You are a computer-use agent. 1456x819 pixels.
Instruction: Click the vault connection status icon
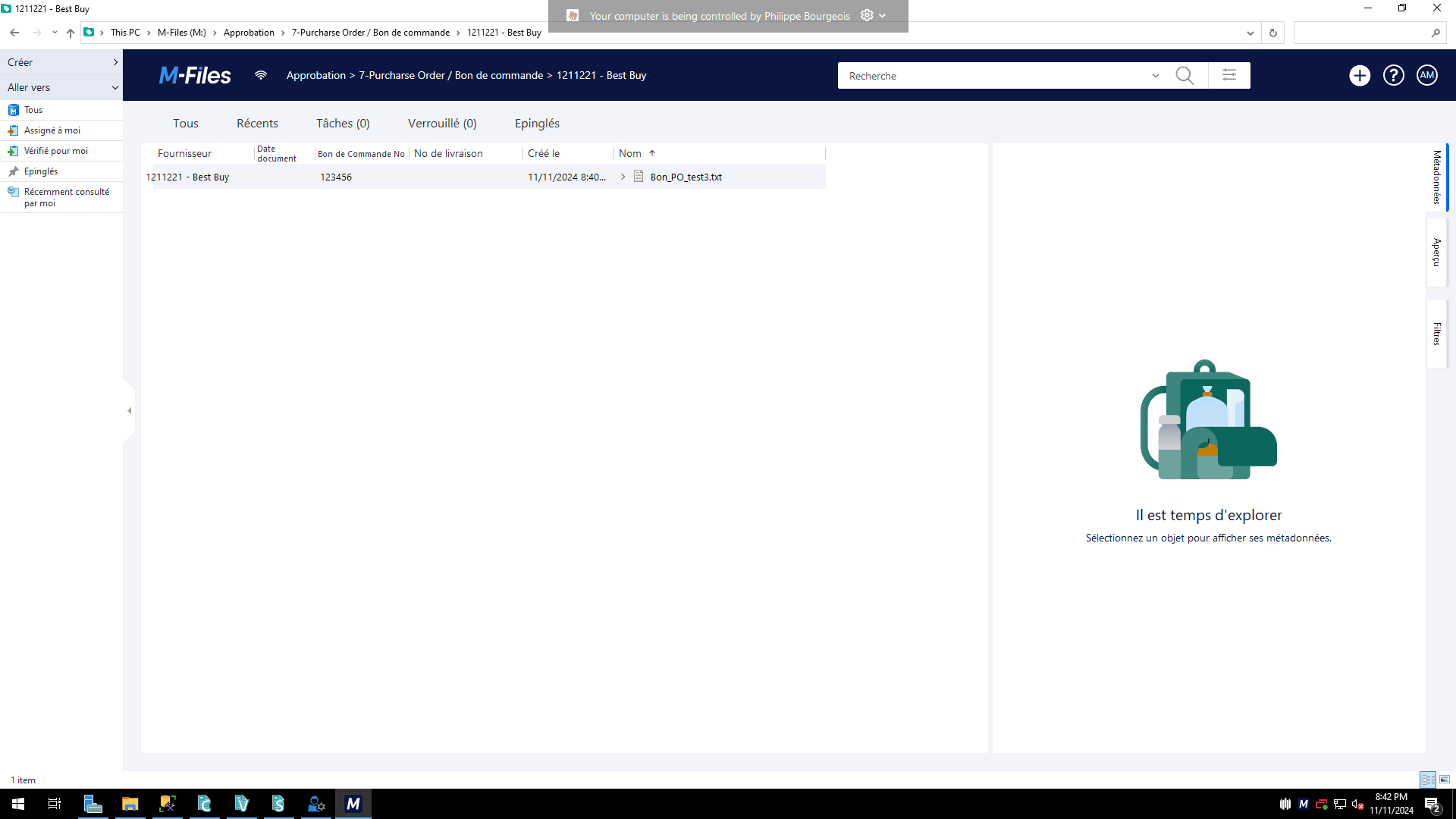(x=261, y=75)
